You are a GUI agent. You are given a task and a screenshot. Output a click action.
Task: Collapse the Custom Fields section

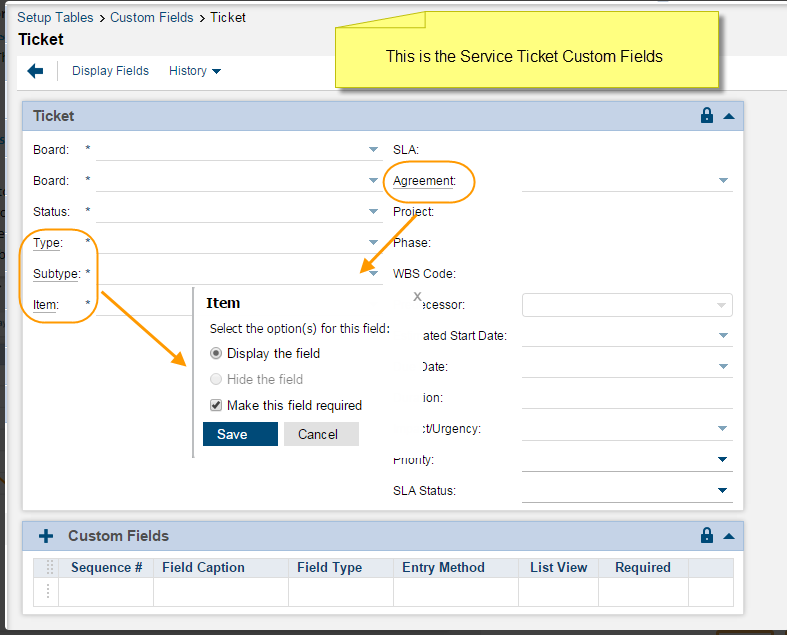[x=729, y=536]
